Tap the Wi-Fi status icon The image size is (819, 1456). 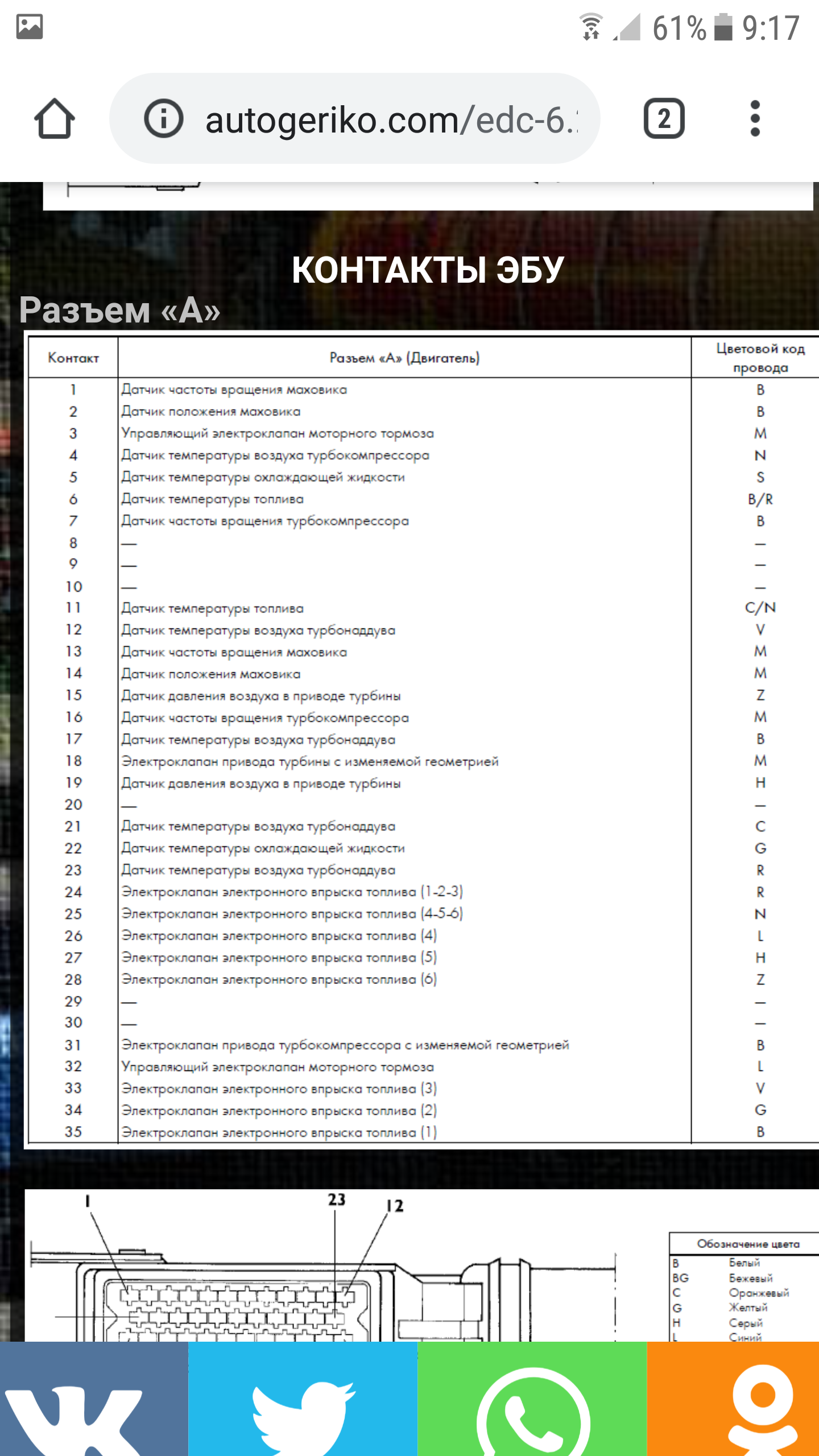pyautogui.click(x=591, y=27)
